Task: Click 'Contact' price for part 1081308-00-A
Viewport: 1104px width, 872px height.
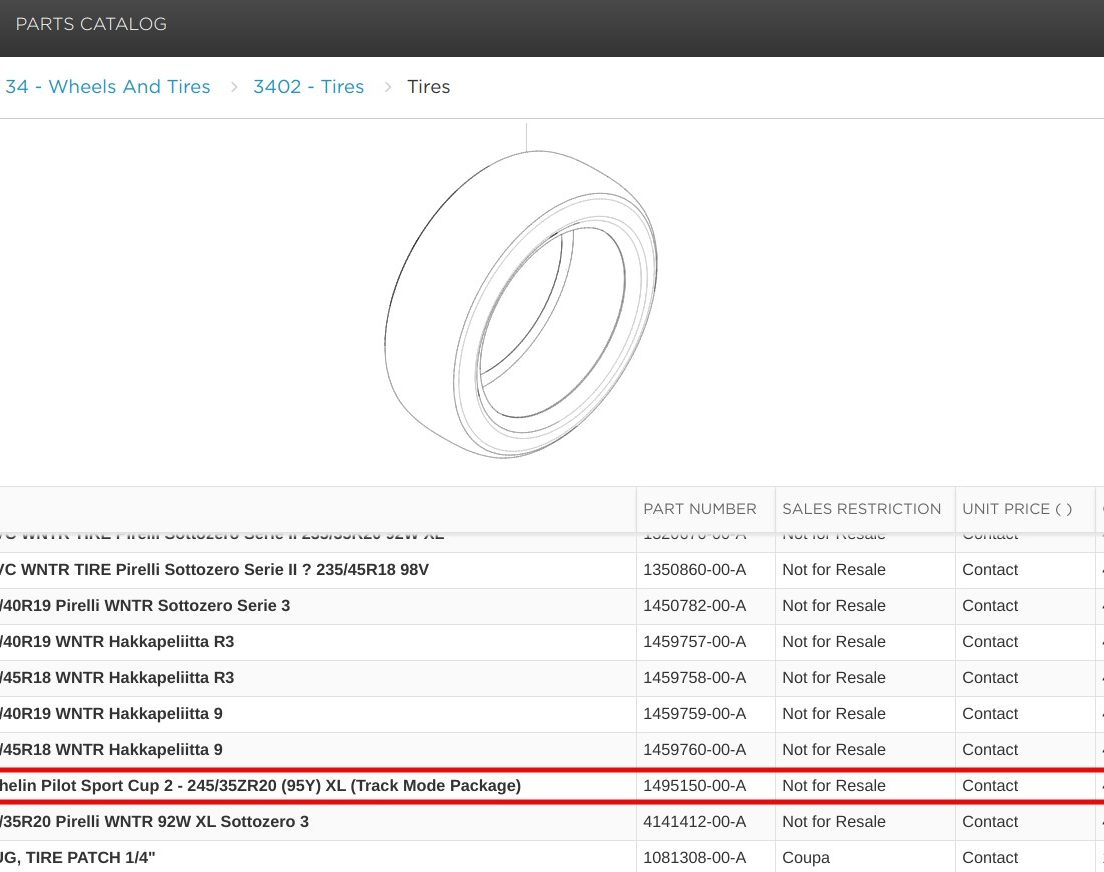Action: [x=990, y=857]
